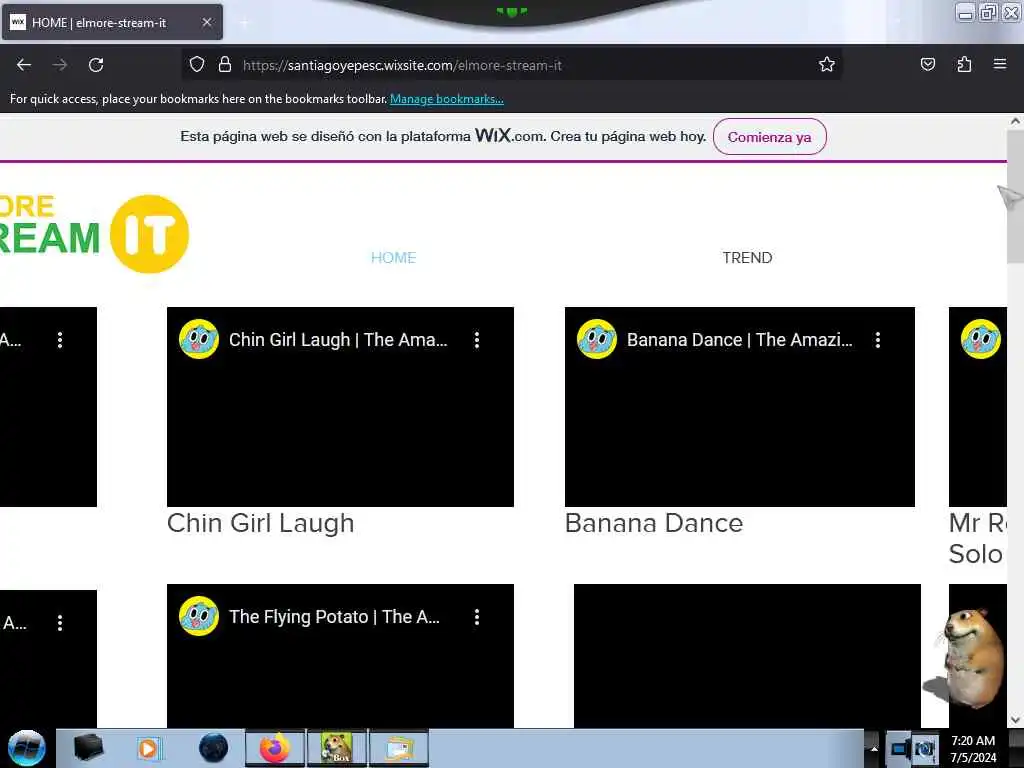The height and width of the screenshot is (768, 1024).
Task: Click the taskbar clock 7:20 AM
Action: coord(973,748)
